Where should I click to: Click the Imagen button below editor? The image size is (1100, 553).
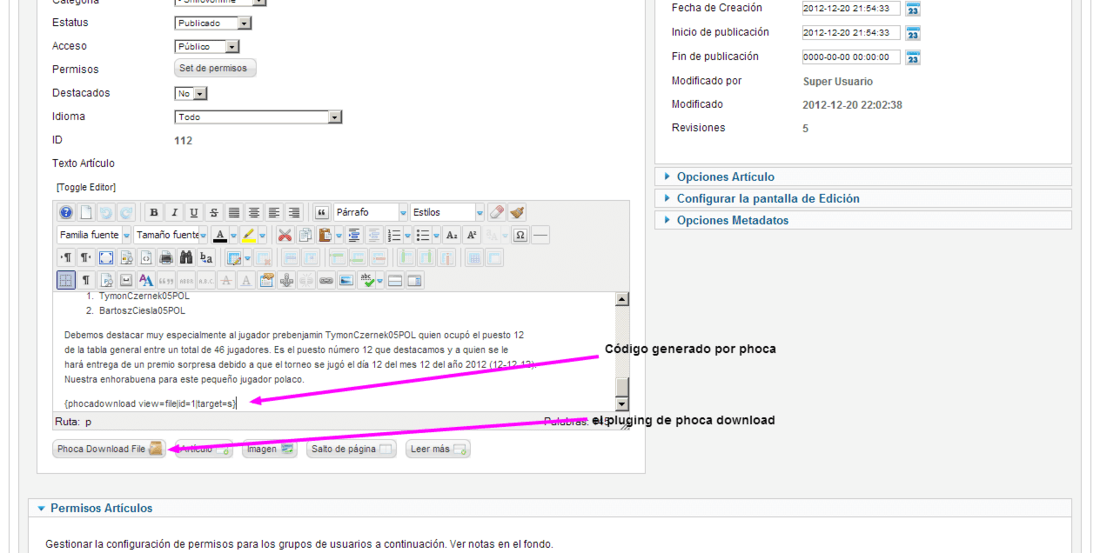pos(269,449)
